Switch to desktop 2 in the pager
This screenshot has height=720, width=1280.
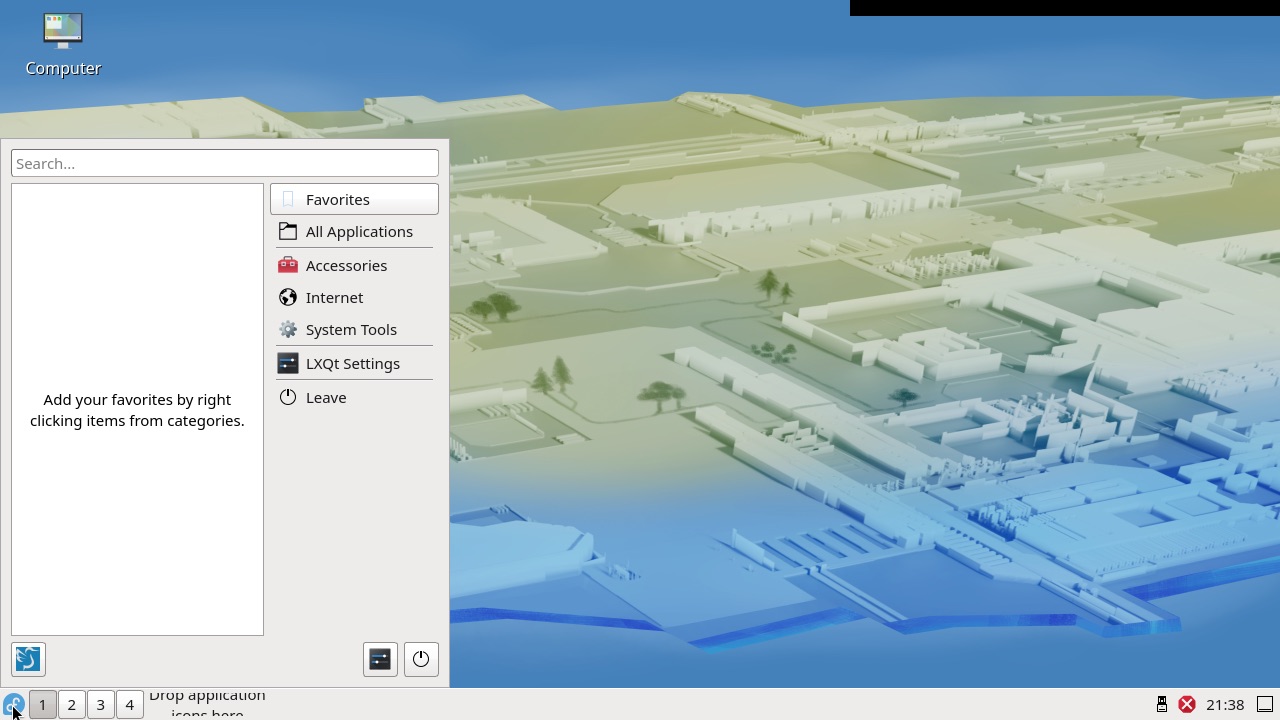tap(71, 705)
